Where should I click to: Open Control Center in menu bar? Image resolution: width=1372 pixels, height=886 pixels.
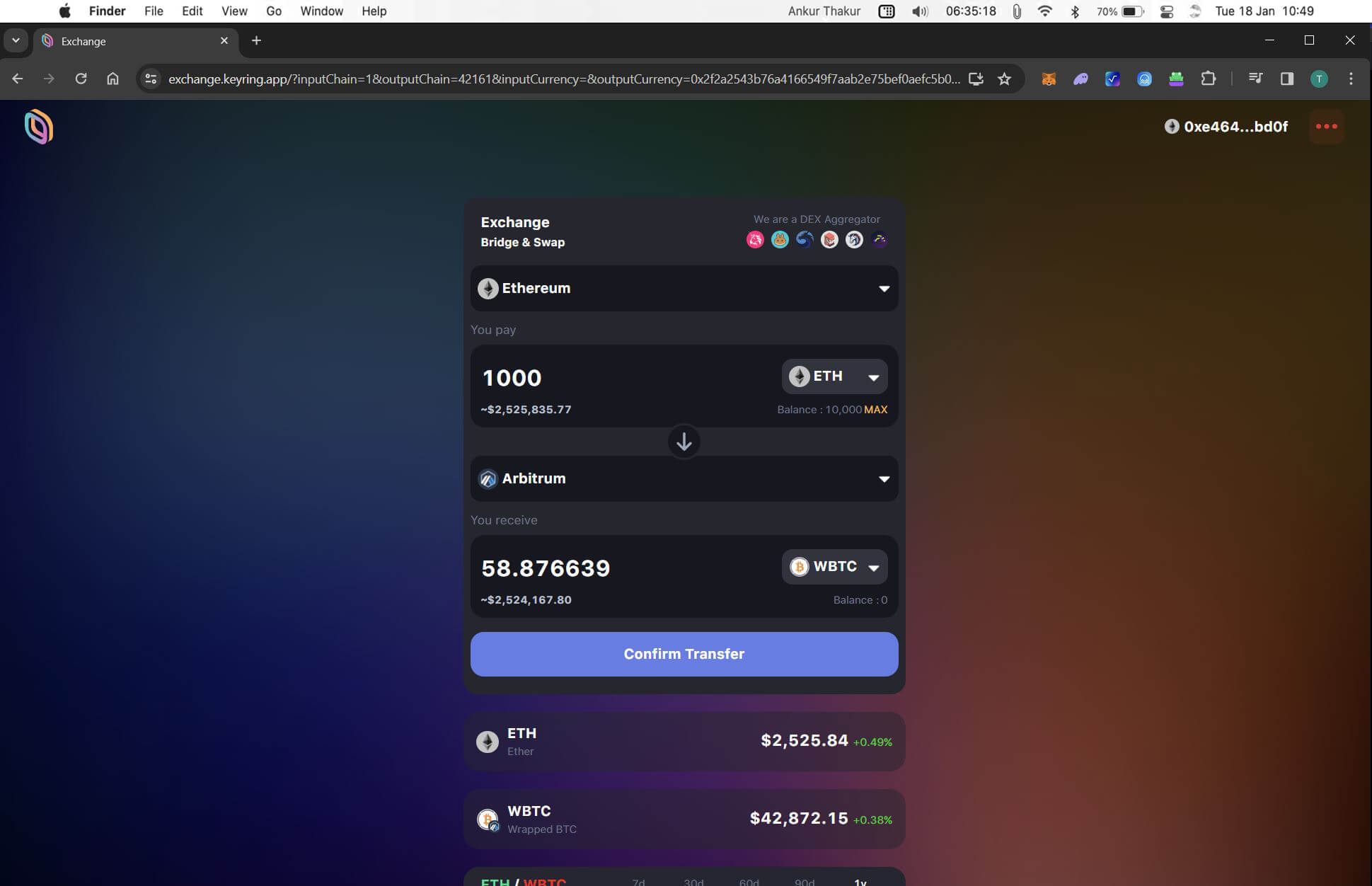tap(1167, 11)
